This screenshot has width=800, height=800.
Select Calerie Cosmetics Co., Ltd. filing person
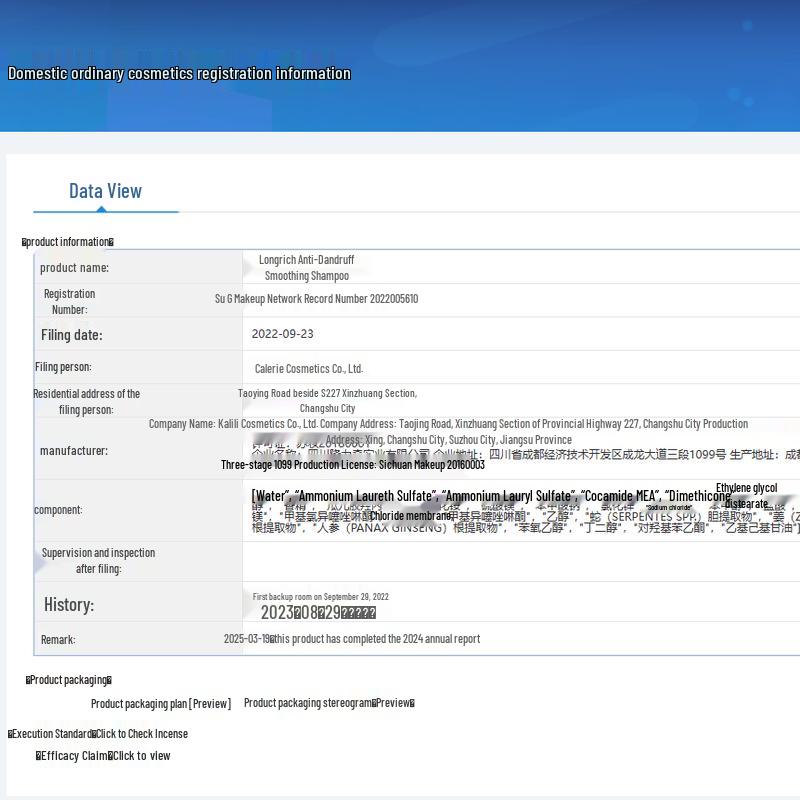(309, 368)
